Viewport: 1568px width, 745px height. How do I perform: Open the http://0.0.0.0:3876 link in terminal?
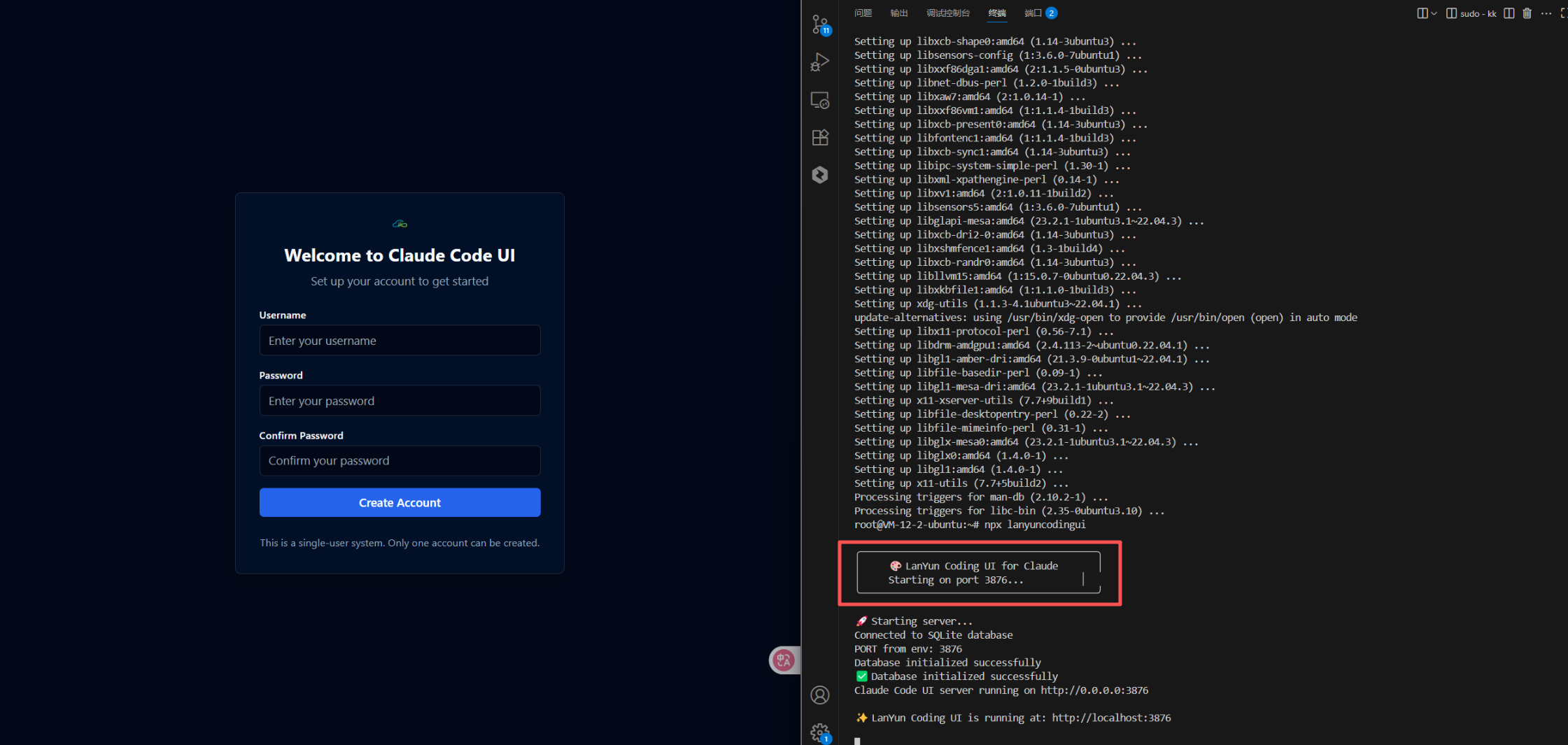coord(1094,690)
